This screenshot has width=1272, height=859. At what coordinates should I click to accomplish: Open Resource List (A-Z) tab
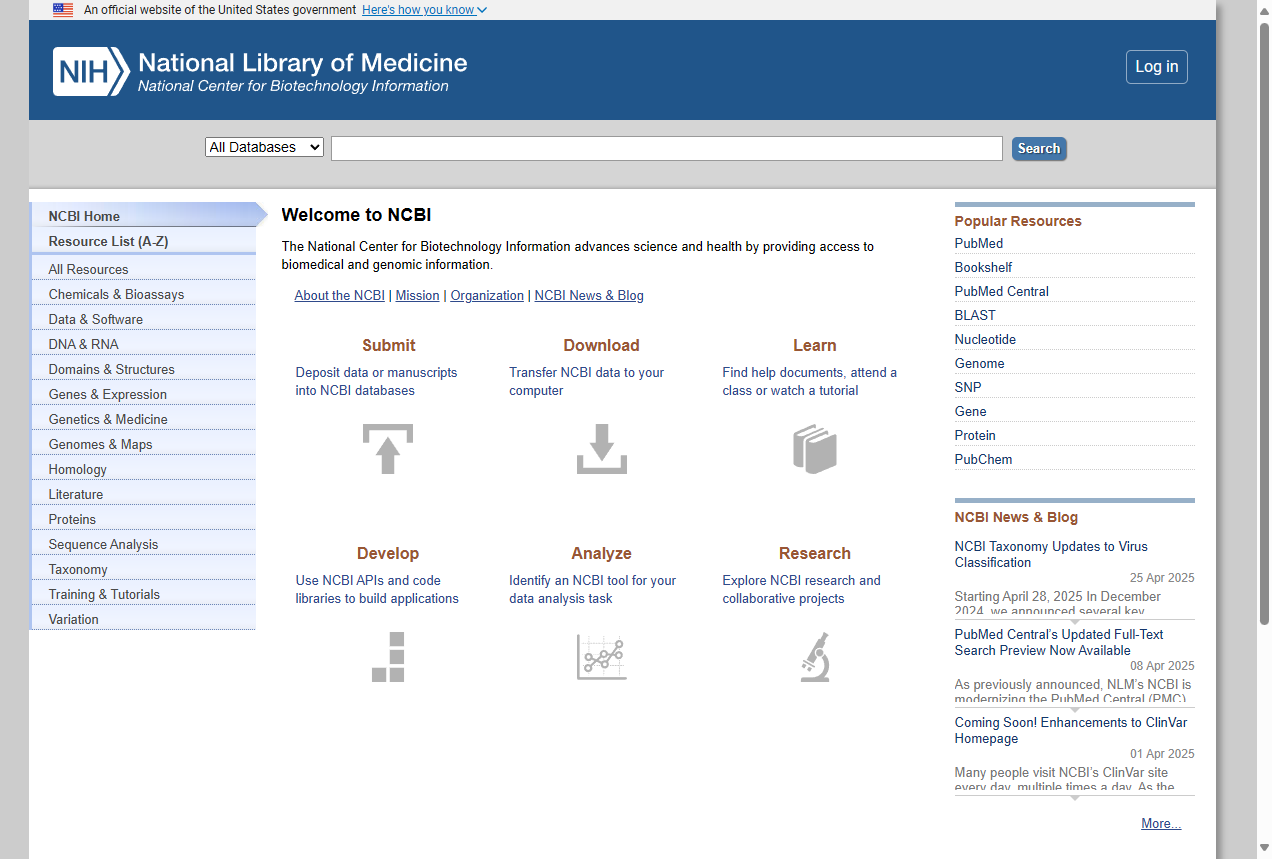(108, 241)
